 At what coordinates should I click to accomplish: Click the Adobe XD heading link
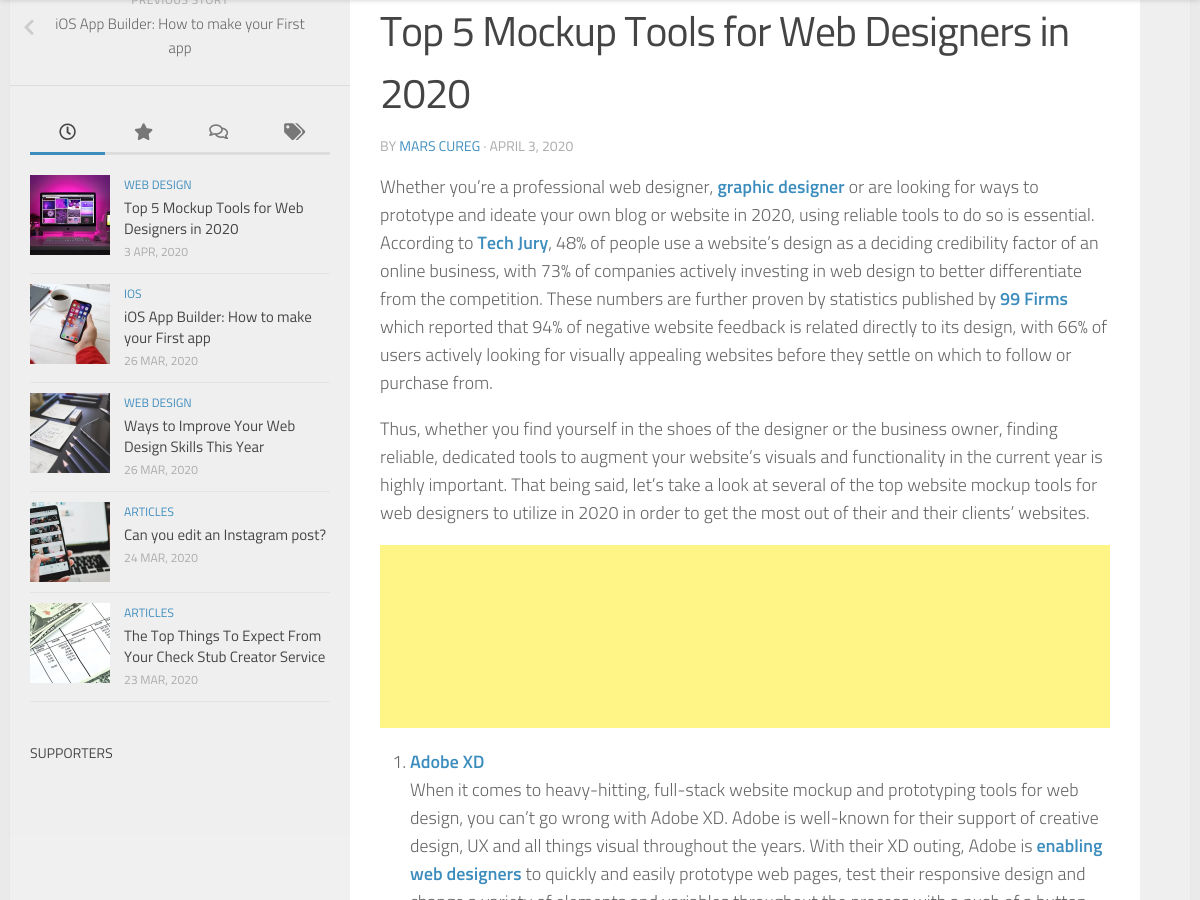pos(447,762)
